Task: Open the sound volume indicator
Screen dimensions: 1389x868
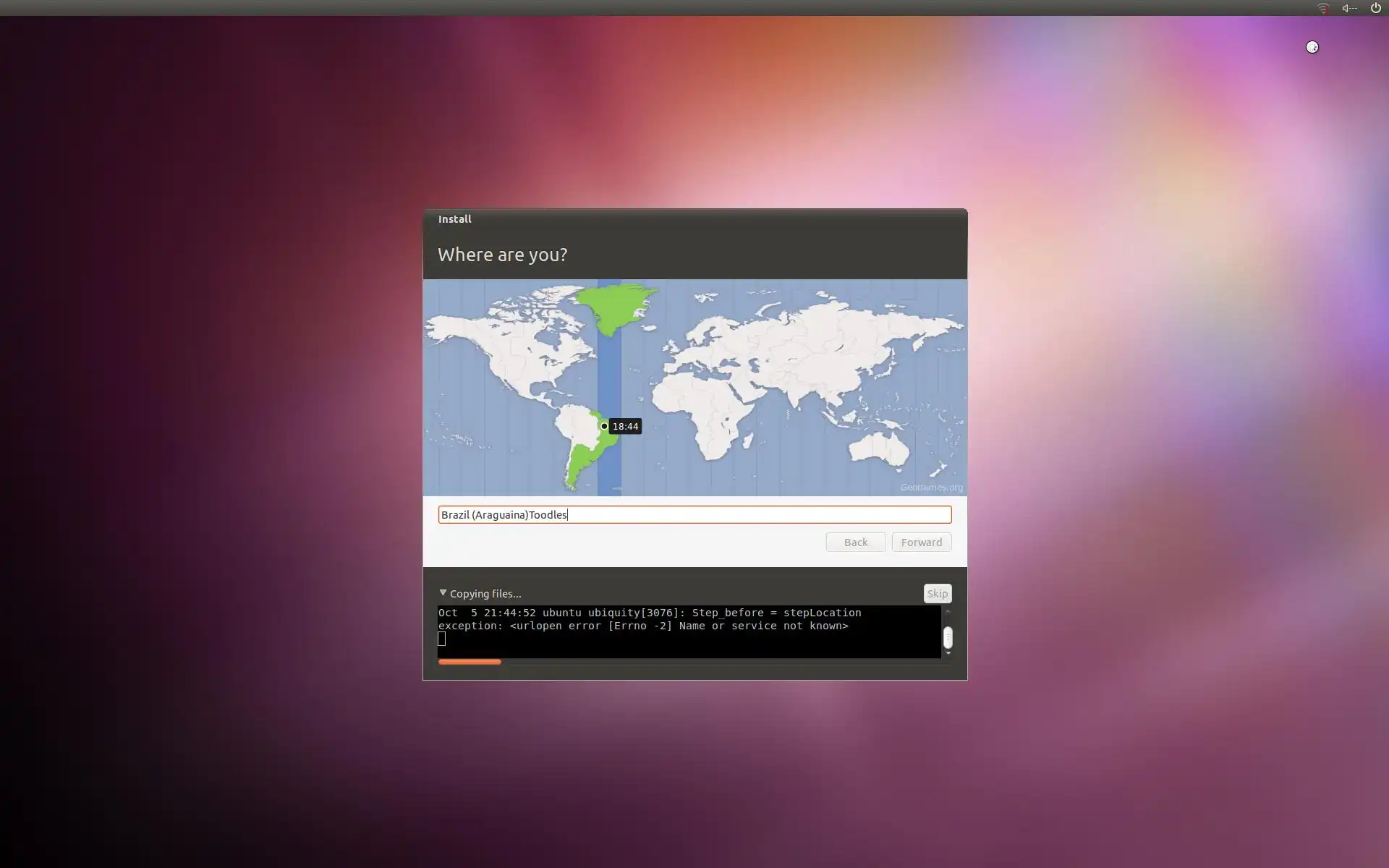Action: pyautogui.click(x=1349, y=8)
